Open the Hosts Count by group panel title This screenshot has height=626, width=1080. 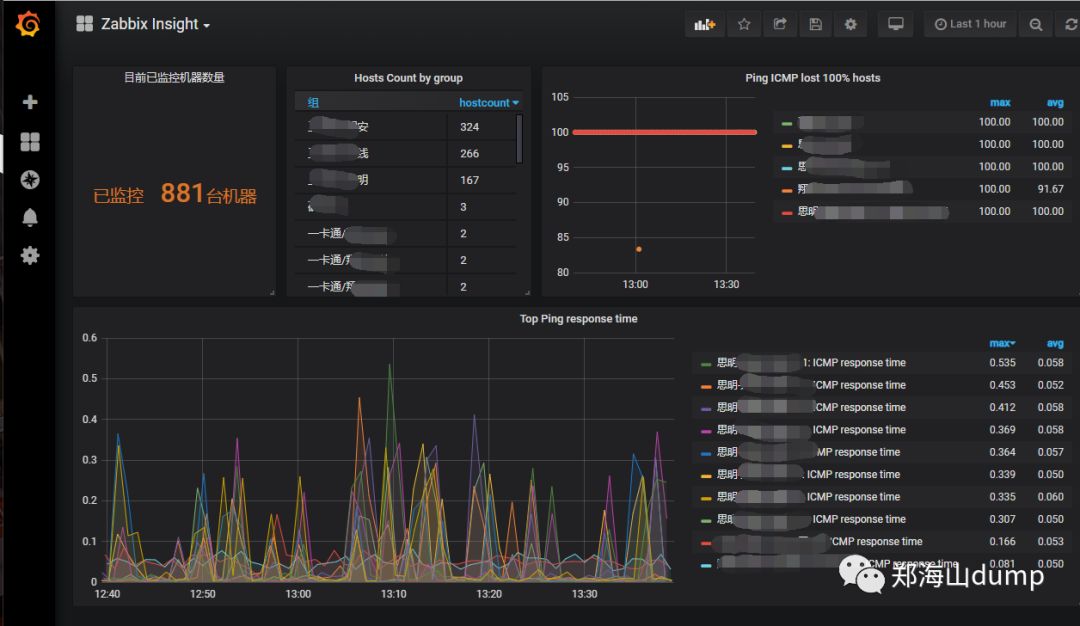click(x=408, y=78)
